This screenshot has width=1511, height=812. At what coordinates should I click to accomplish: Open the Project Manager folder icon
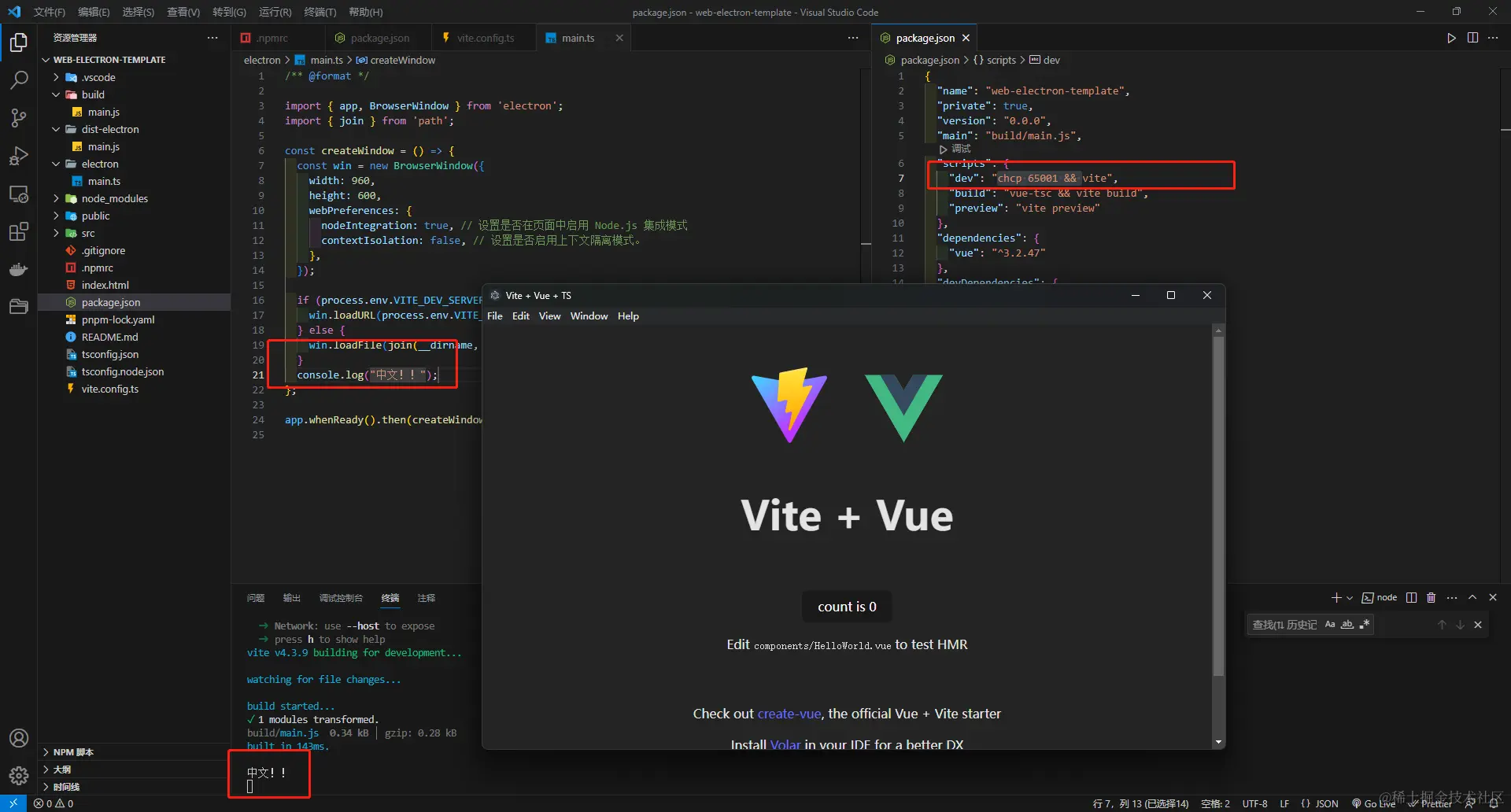click(19, 307)
